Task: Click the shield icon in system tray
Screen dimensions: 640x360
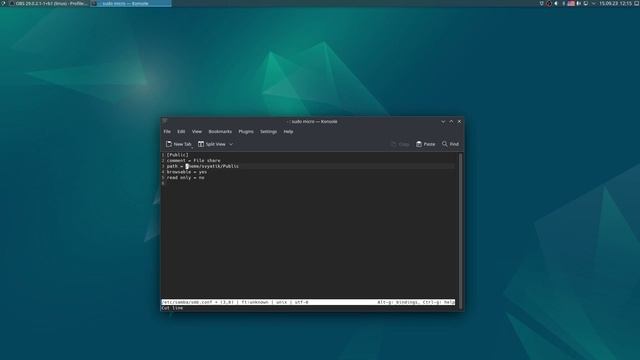Action: tap(542, 3)
